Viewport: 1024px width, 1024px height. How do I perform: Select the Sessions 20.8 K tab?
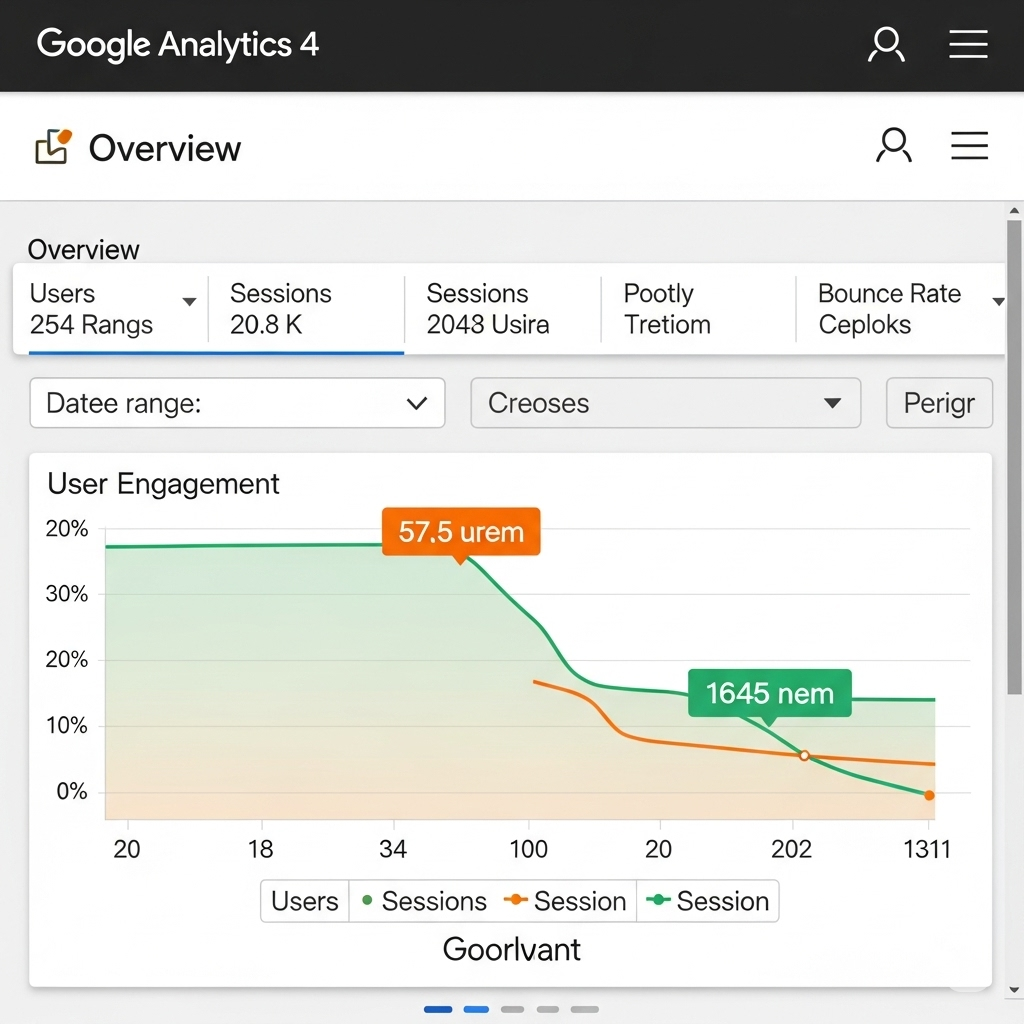tap(305, 309)
